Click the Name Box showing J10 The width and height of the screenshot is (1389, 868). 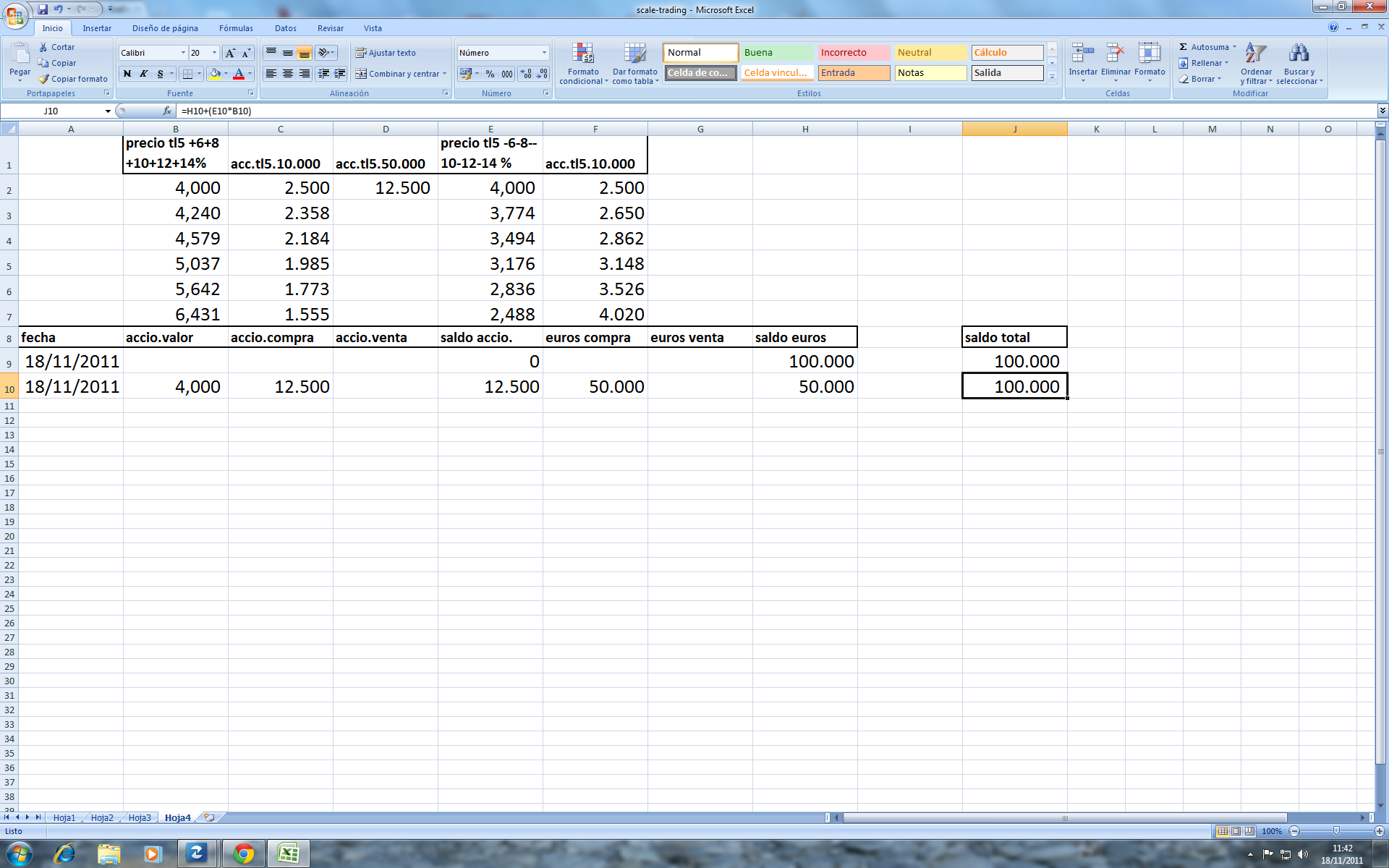click(51, 111)
